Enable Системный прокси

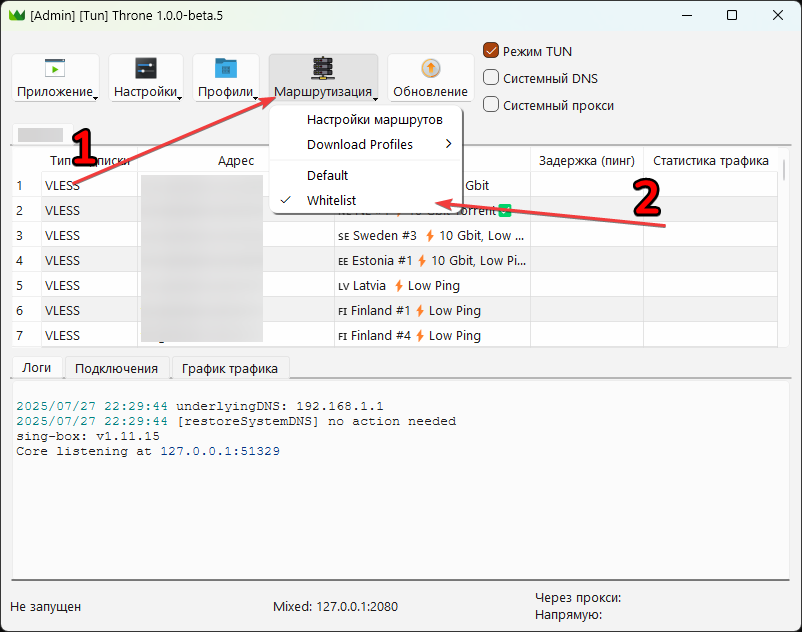click(490, 105)
